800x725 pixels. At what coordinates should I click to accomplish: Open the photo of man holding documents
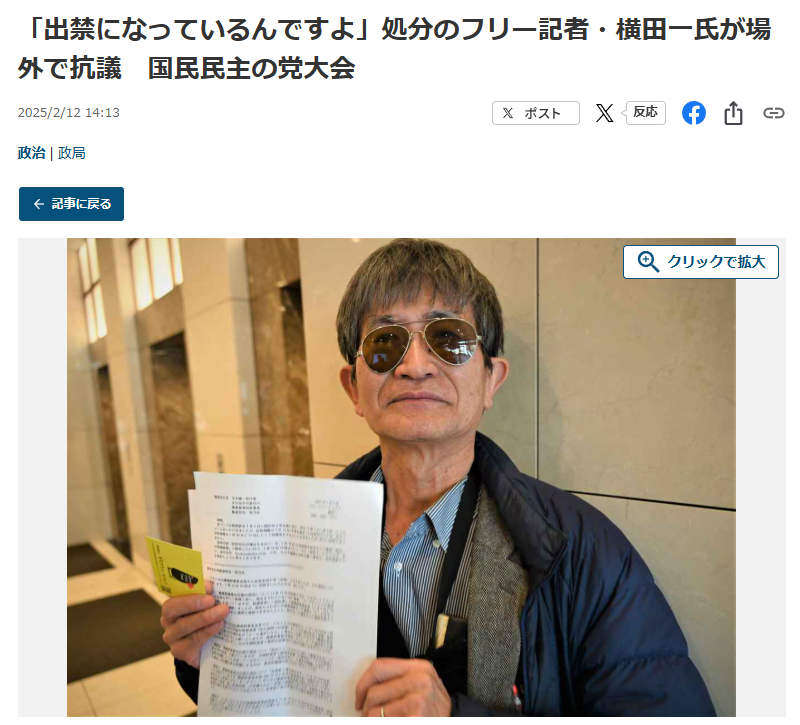[402, 477]
